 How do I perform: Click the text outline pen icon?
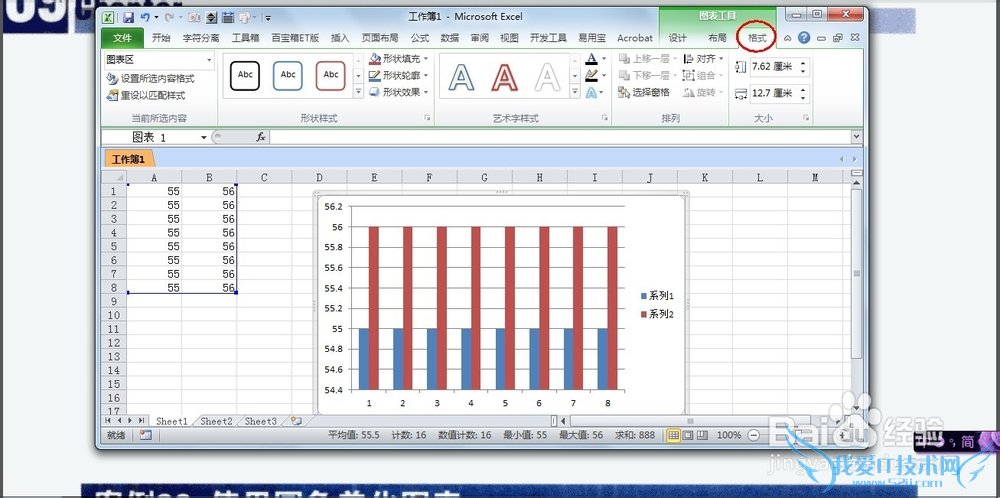pos(592,75)
